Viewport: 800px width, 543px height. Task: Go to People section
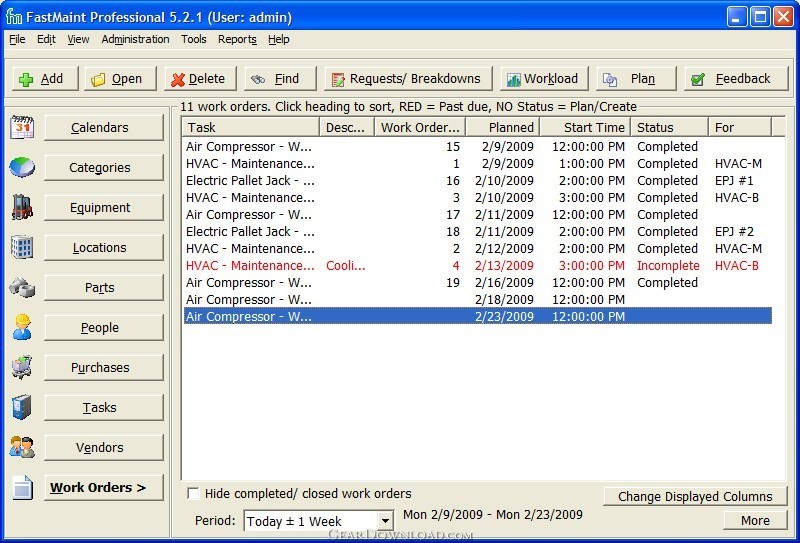tap(104, 327)
